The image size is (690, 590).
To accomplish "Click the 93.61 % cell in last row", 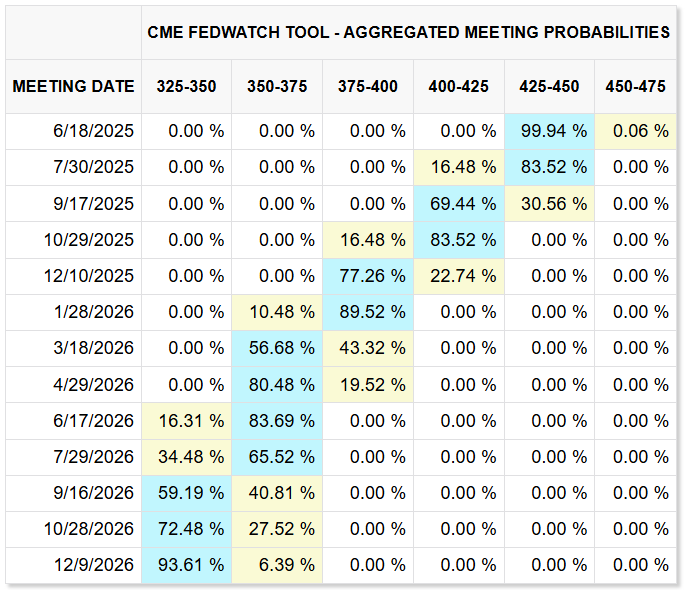I will (x=186, y=565).
